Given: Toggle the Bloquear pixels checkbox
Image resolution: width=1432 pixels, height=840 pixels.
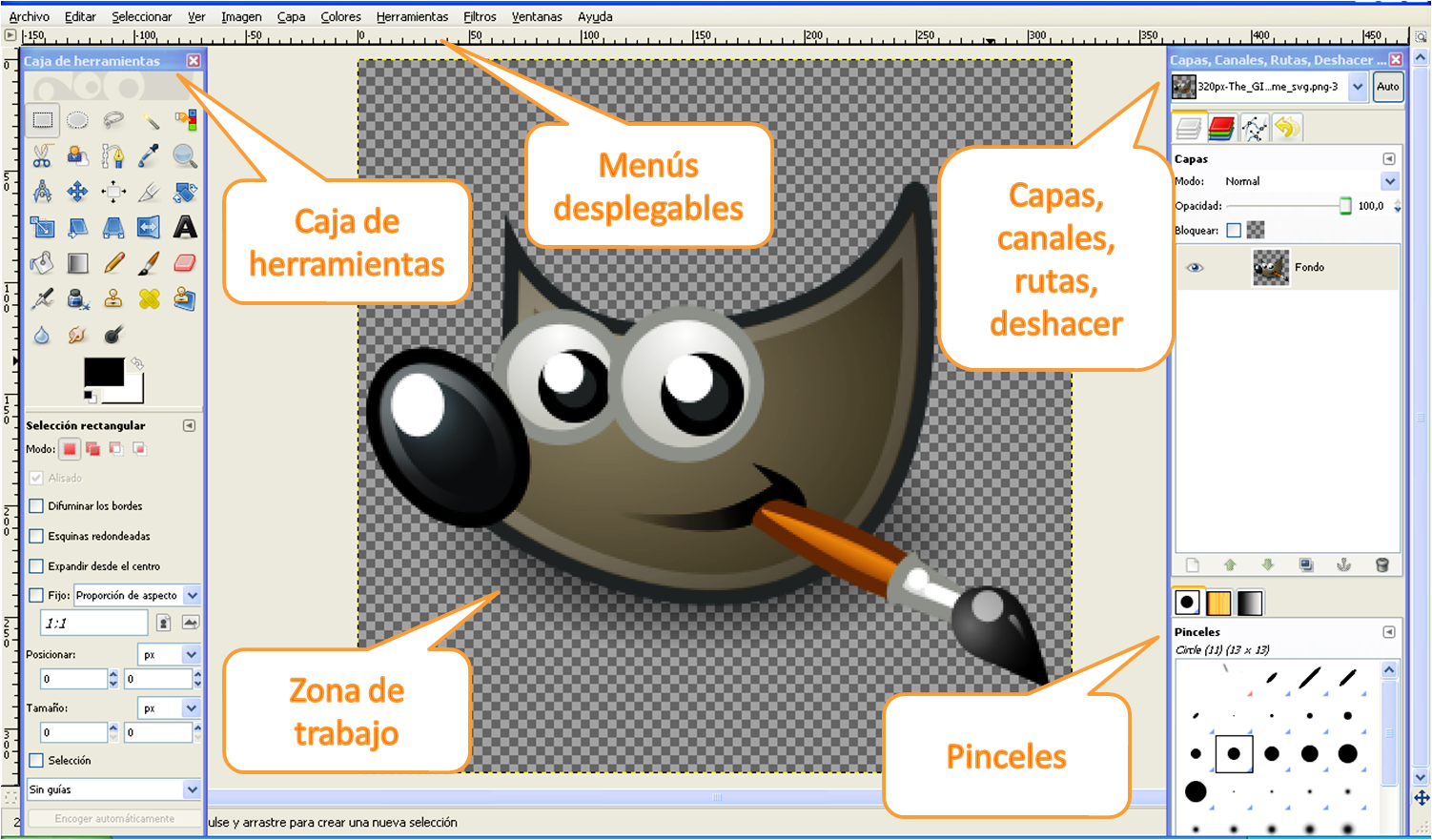Looking at the screenshot, I should (x=1234, y=230).
